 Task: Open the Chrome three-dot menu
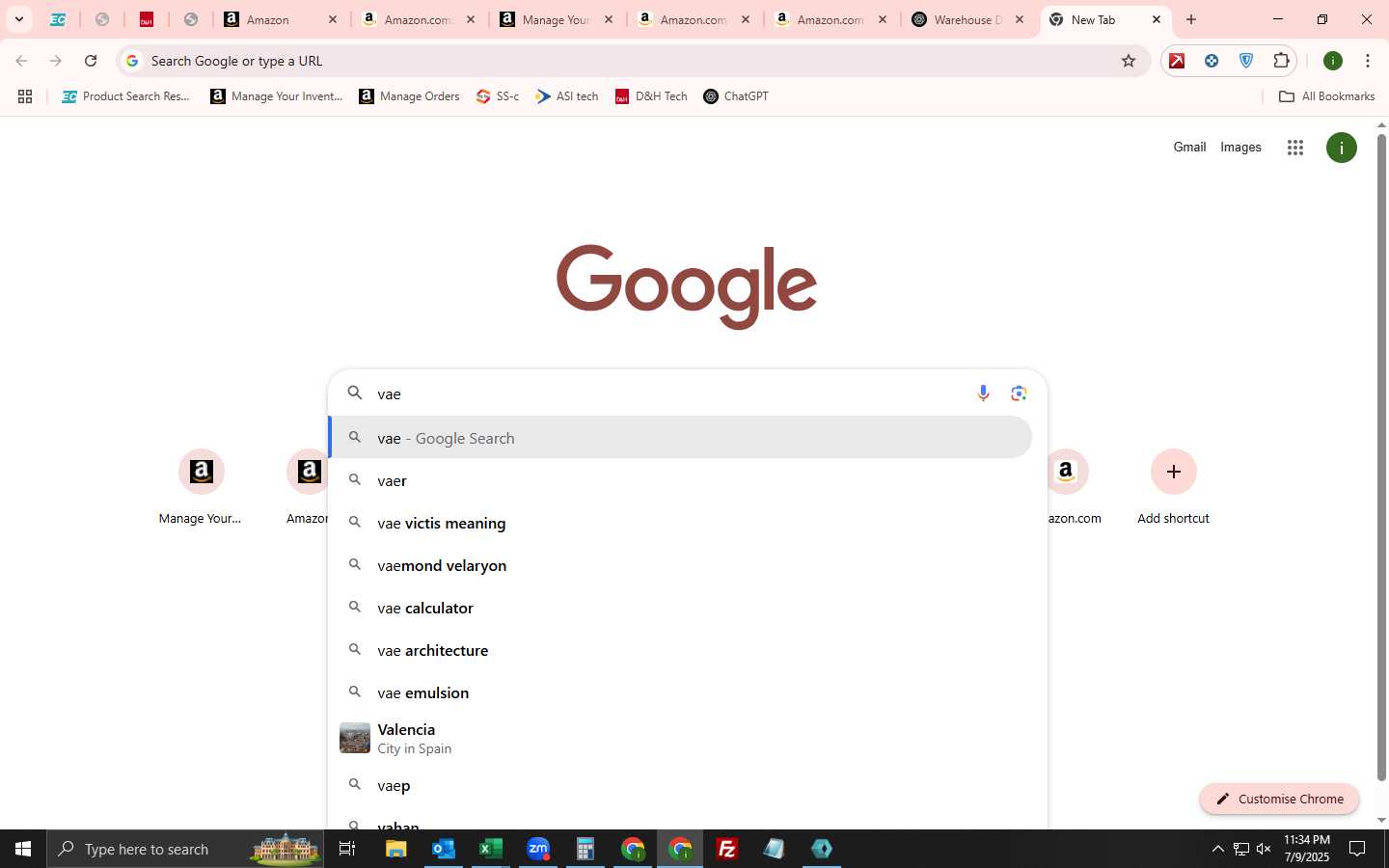coord(1368,61)
